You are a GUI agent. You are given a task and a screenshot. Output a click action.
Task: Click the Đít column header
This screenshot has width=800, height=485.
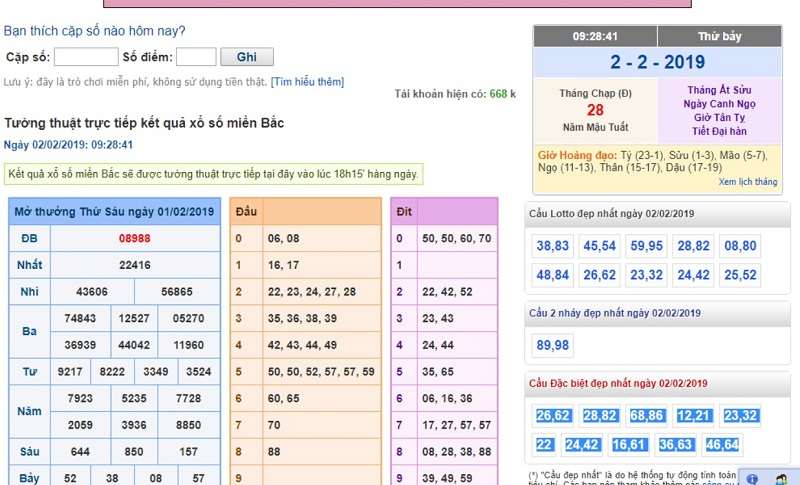point(404,212)
